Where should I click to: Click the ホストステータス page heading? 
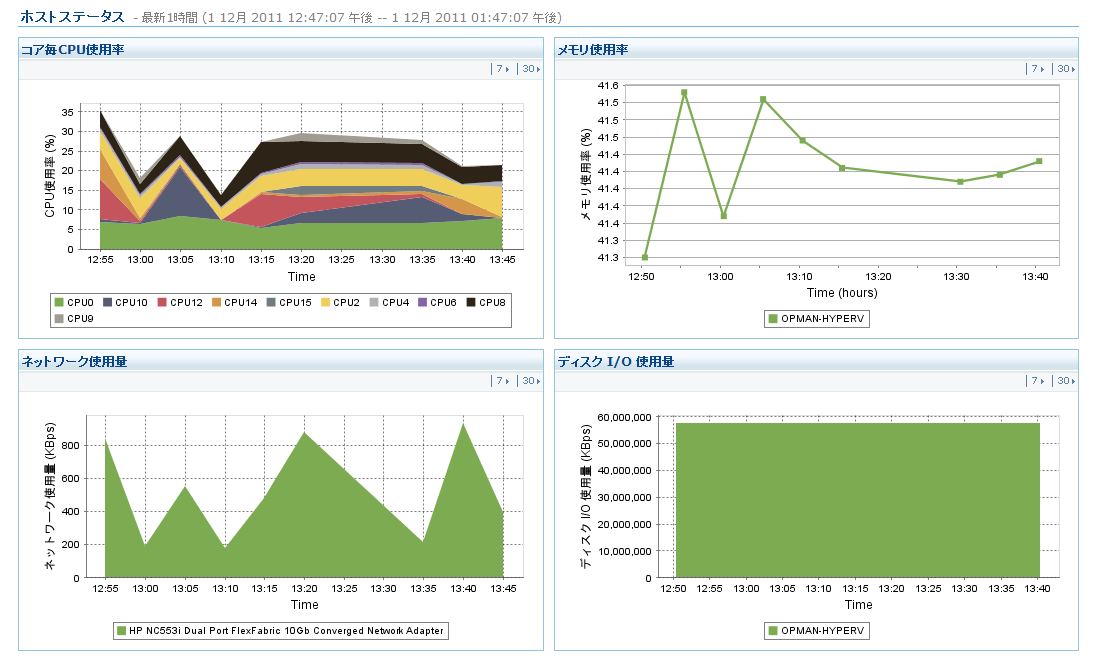click(72, 17)
